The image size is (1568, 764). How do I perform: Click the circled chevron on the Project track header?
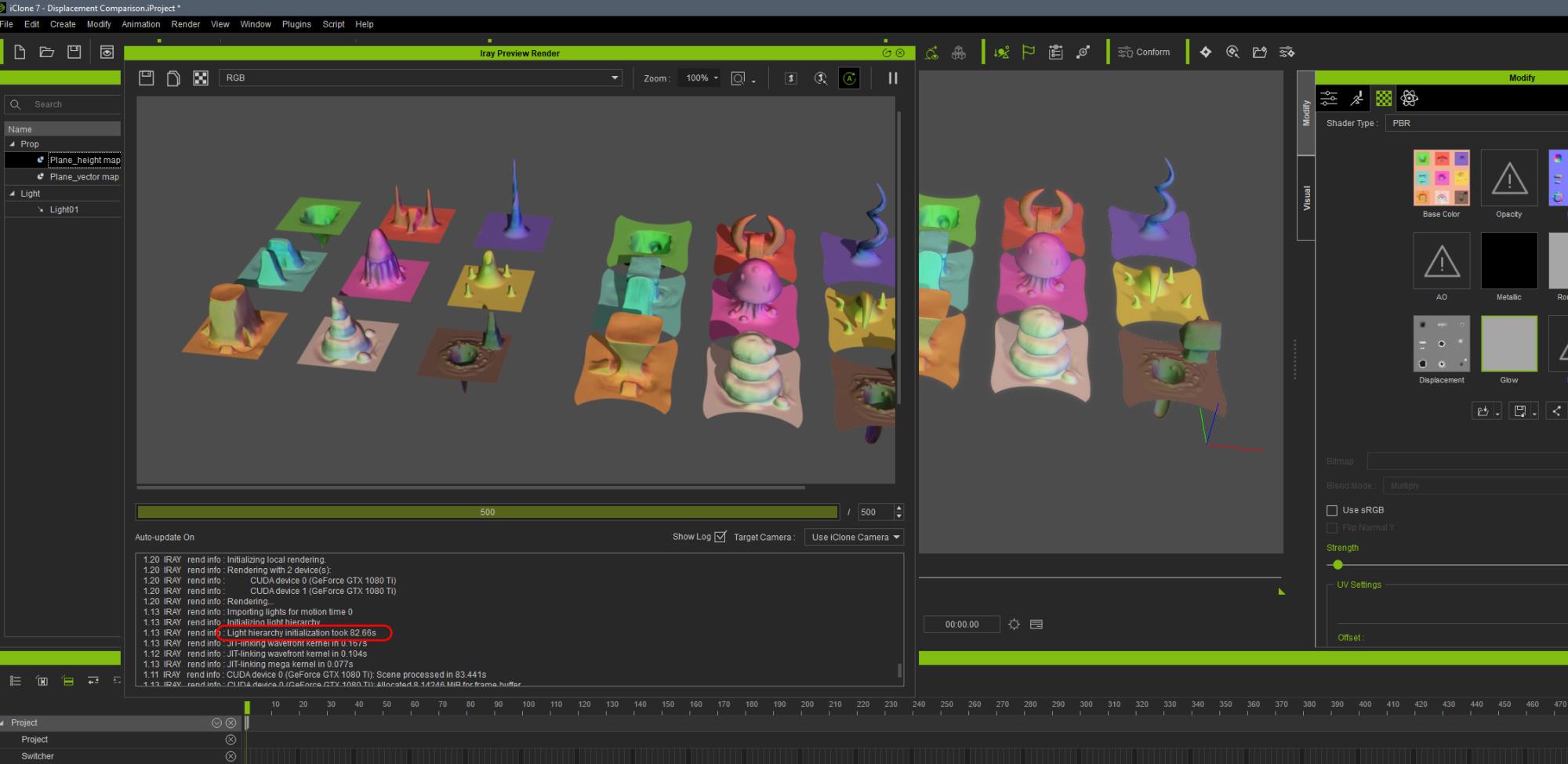(216, 722)
